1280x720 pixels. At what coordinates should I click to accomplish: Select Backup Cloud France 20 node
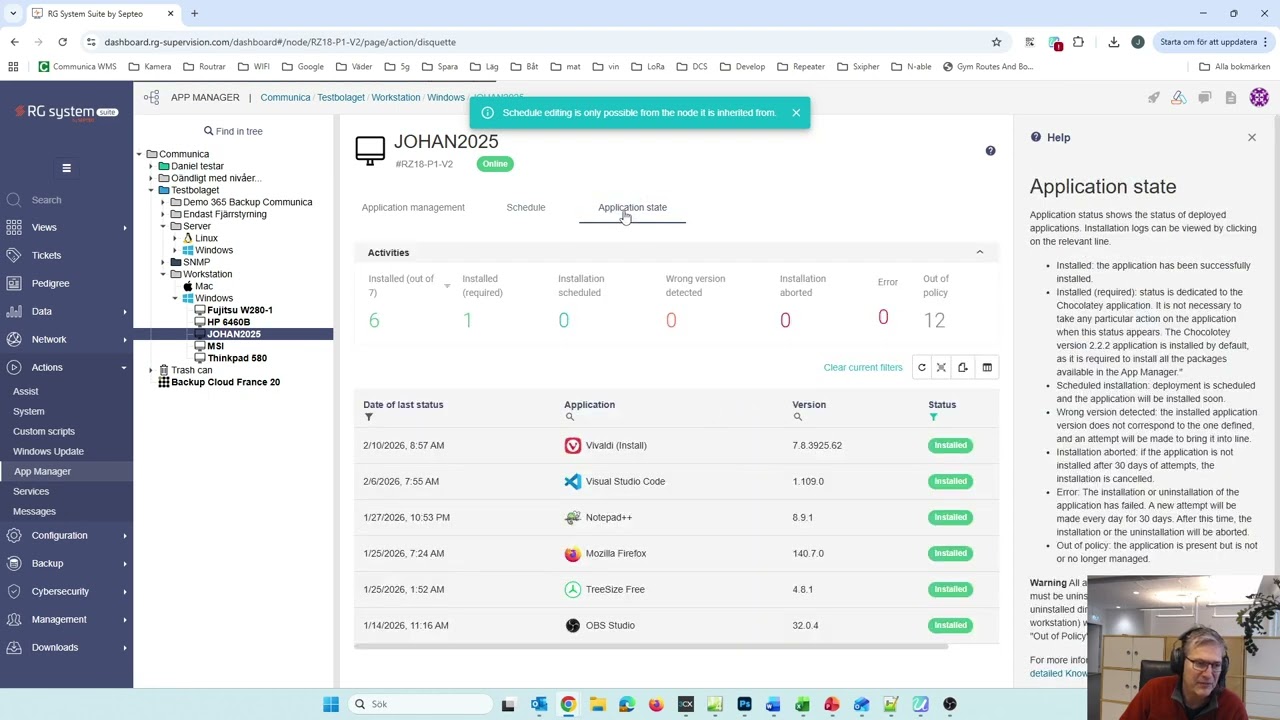point(225,382)
